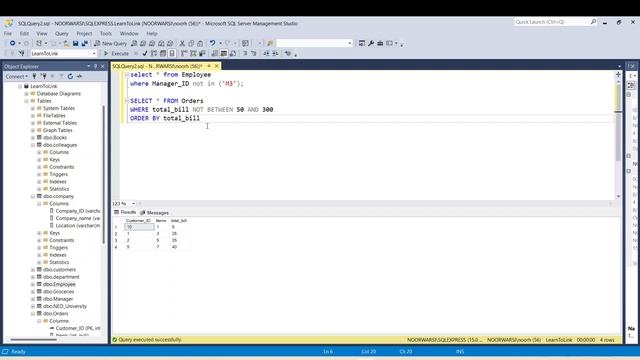The width and height of the screenshot is (640, 360).
Task: Click the Parse query checkmark icon
Action: coord(144,53)
